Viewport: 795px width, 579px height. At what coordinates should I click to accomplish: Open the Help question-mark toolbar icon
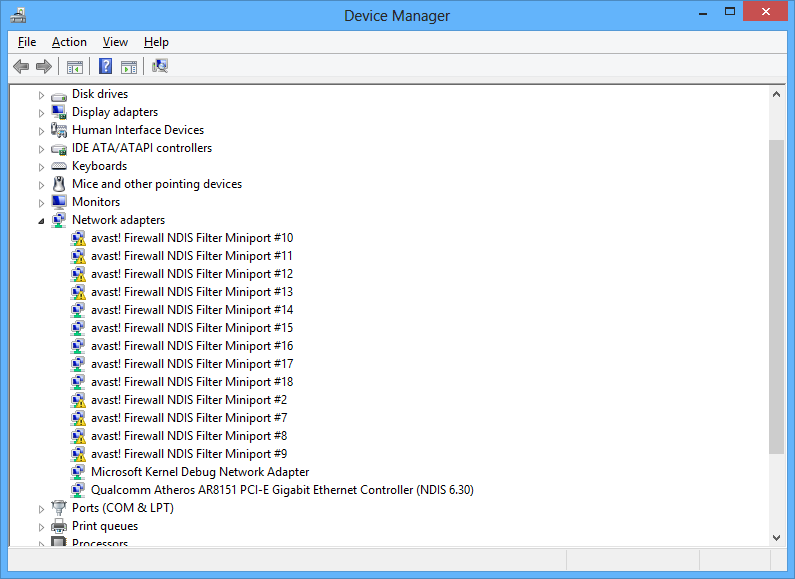(x=105, y=66)
